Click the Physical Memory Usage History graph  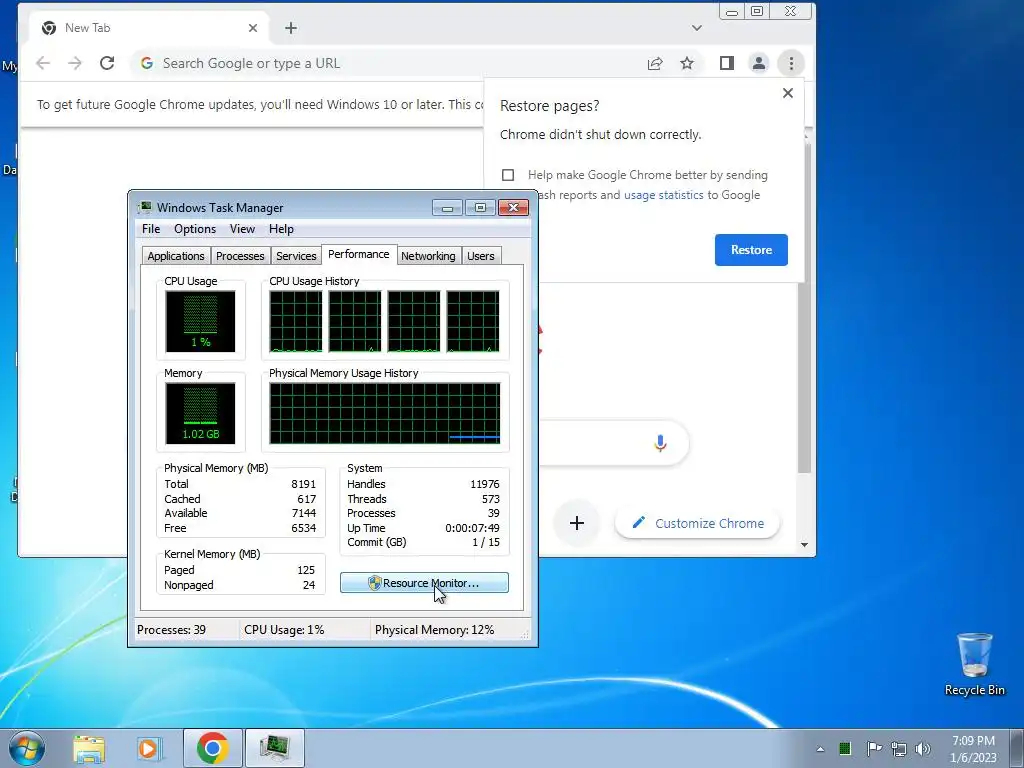pyautogui.click(x=385, y=413)
